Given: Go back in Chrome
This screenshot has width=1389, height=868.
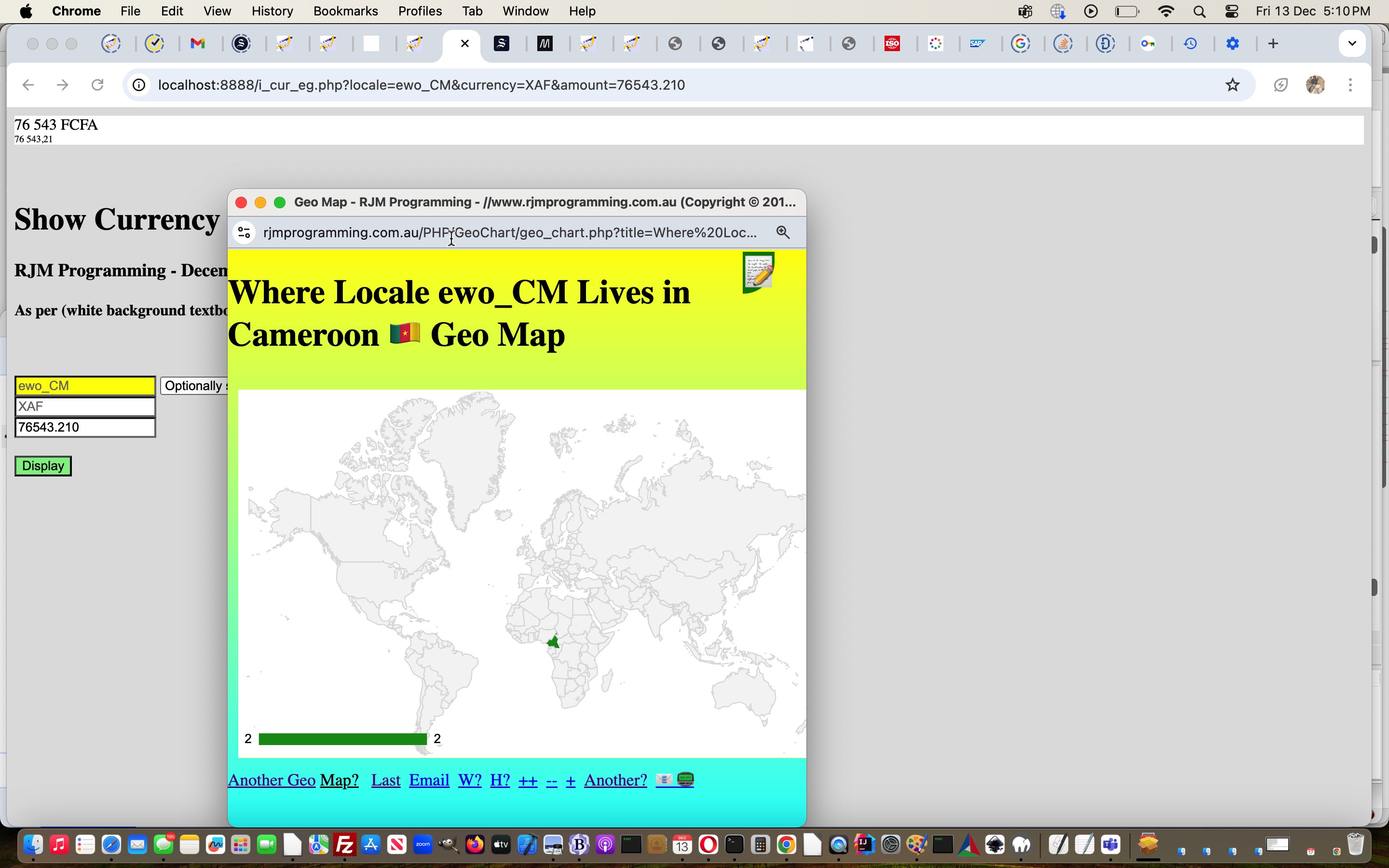Looking at the screenshot, I should pyautogui.click(x=28, y=85).
